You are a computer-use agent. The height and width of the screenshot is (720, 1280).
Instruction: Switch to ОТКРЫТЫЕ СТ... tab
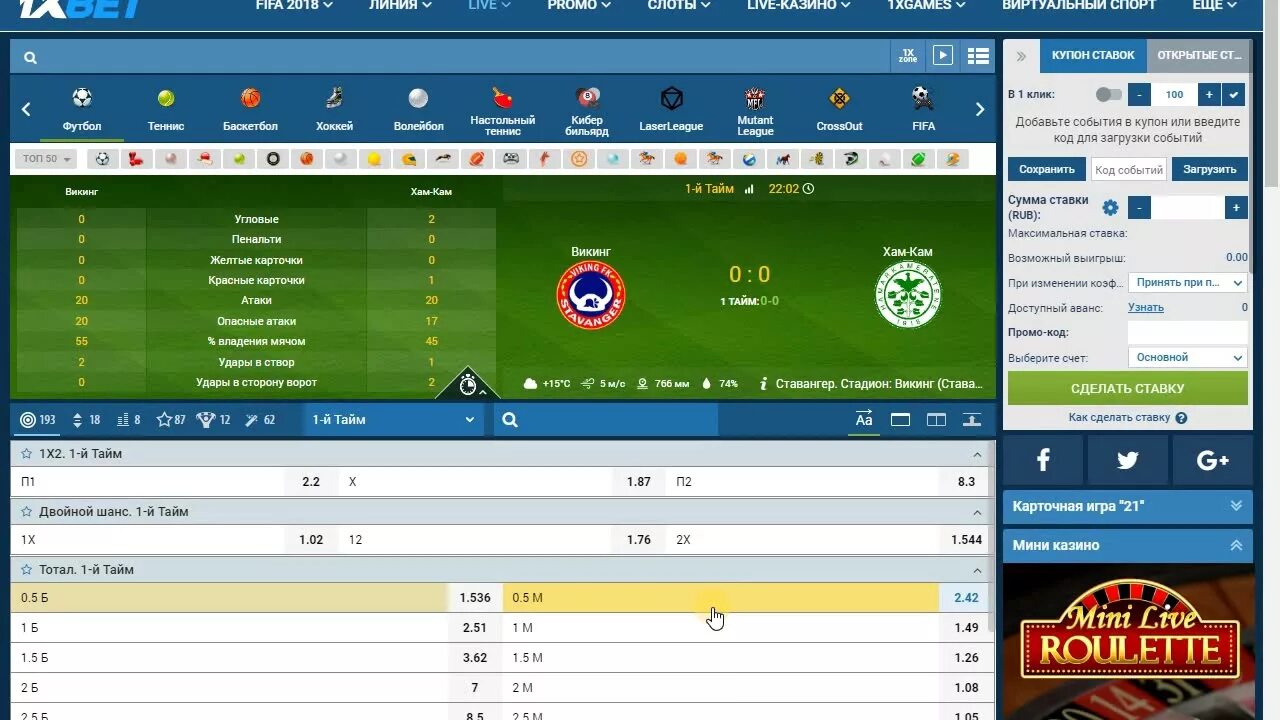(1199, 56)
